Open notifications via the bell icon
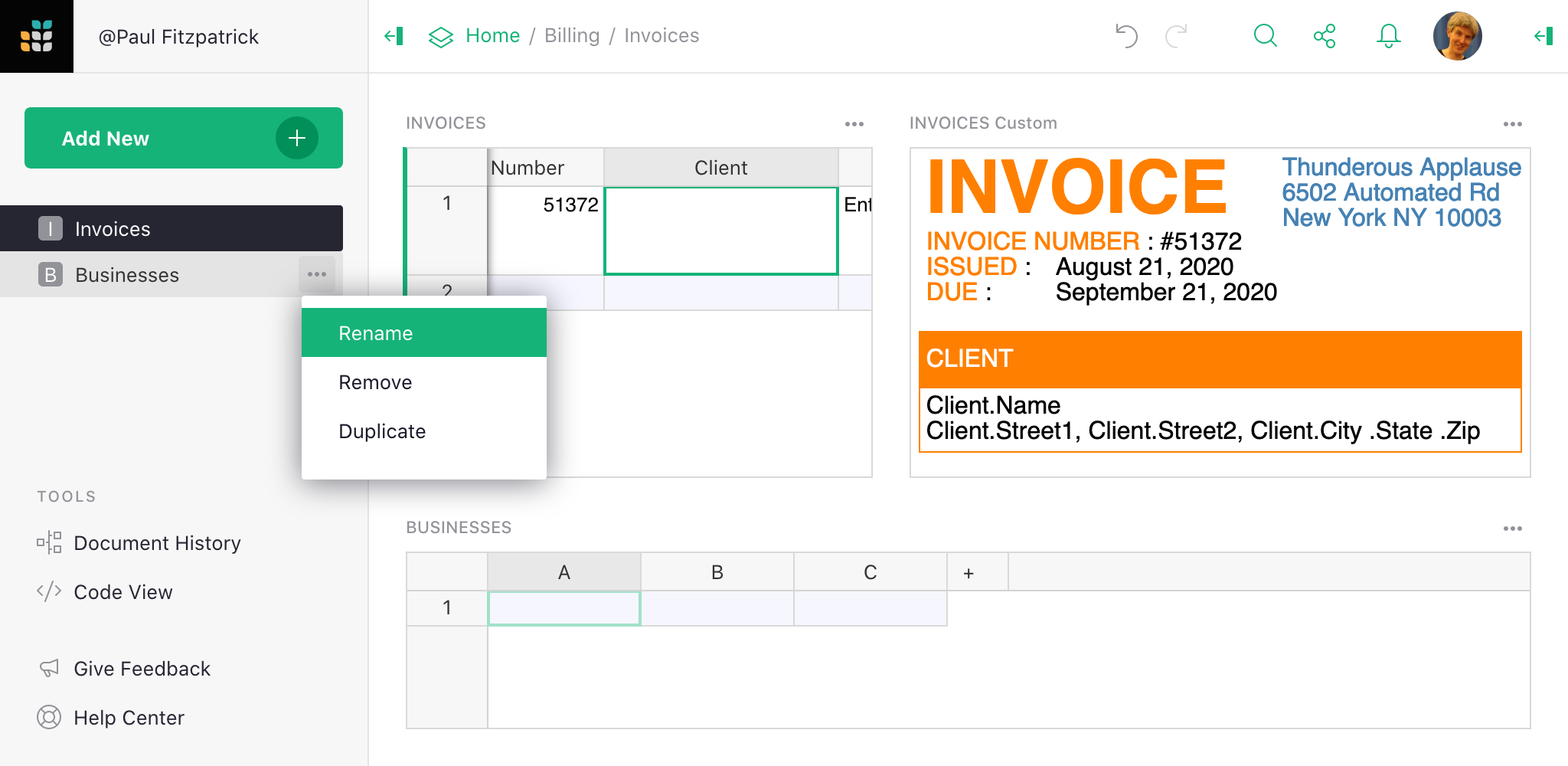The image size is (1568, 766). point(1388,36)
